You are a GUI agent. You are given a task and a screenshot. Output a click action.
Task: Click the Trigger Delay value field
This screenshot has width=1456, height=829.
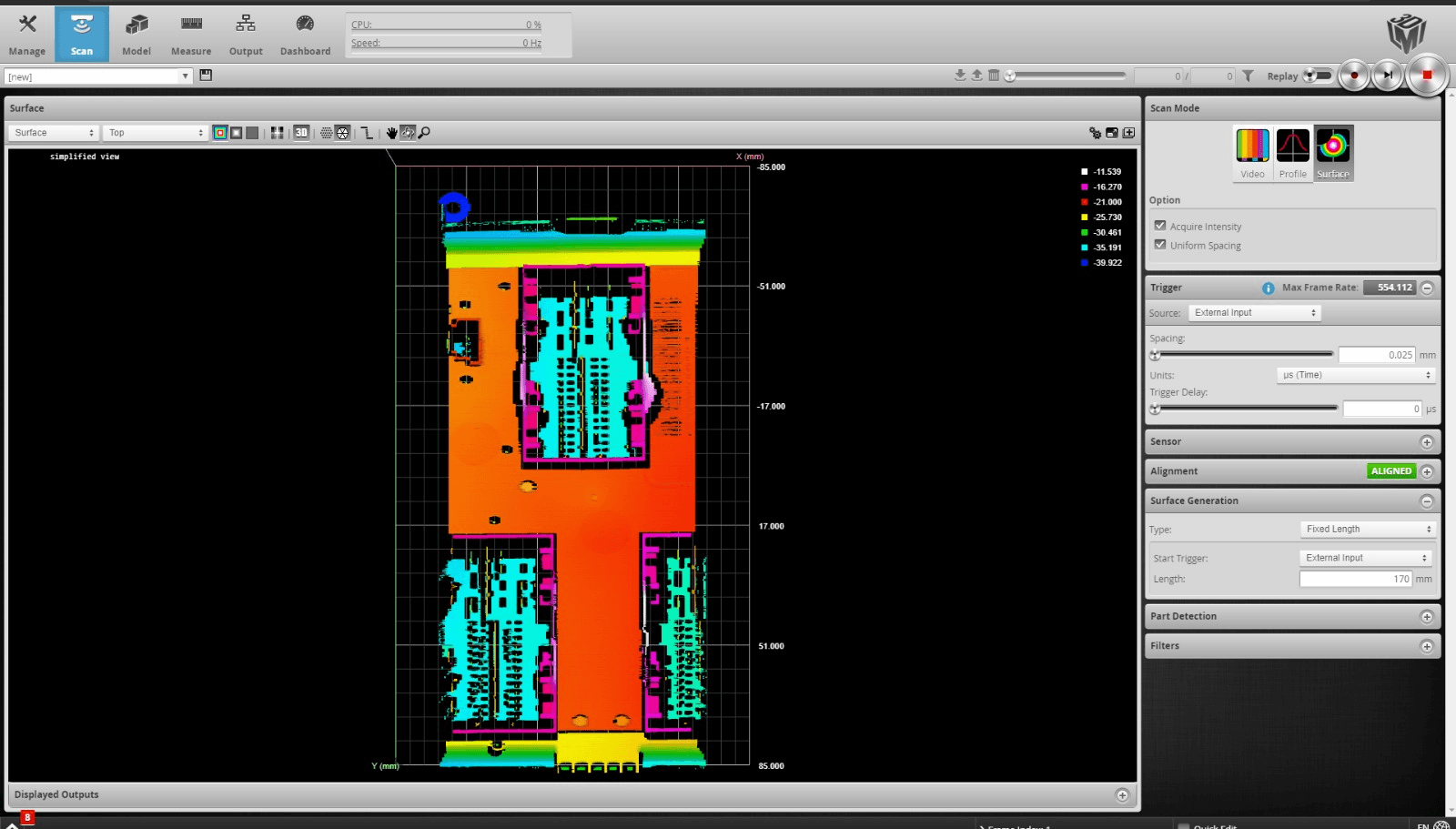(x=1382, y=409)
